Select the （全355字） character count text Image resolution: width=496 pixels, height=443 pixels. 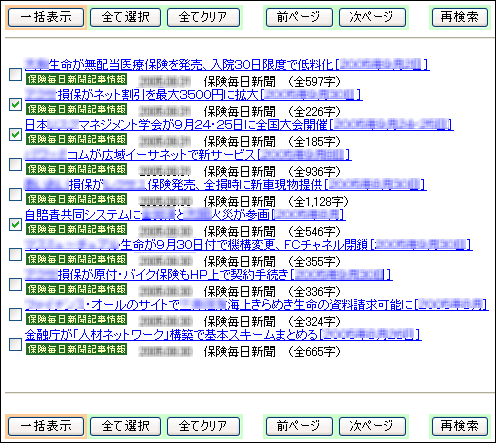click(314, 262)
